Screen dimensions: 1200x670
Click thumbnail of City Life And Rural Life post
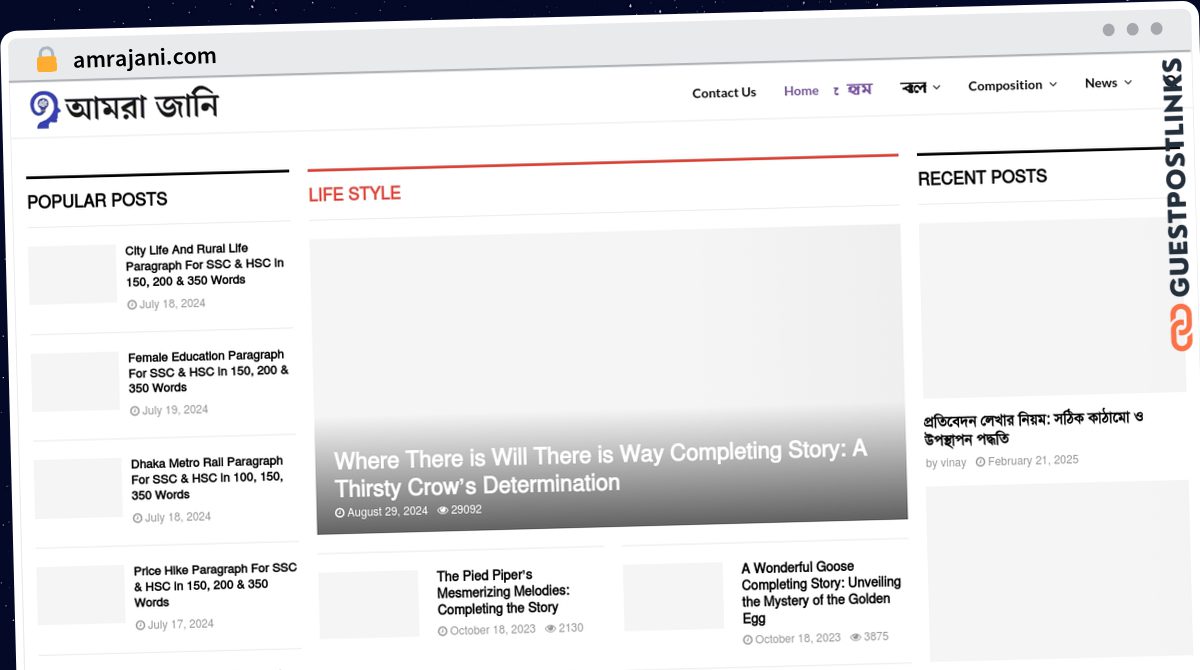click(72, 275)
